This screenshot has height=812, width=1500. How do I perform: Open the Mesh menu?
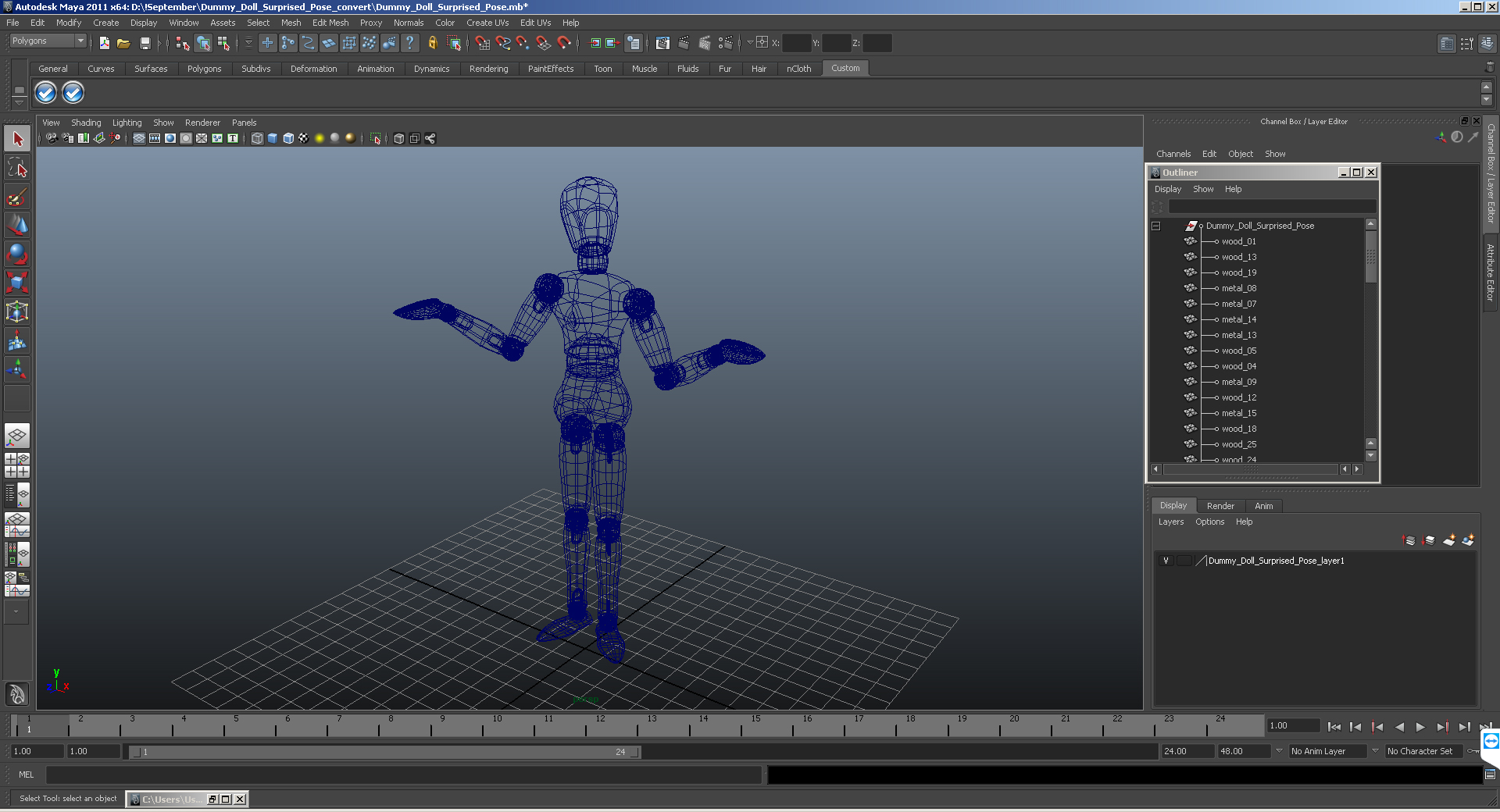[291, 23]
